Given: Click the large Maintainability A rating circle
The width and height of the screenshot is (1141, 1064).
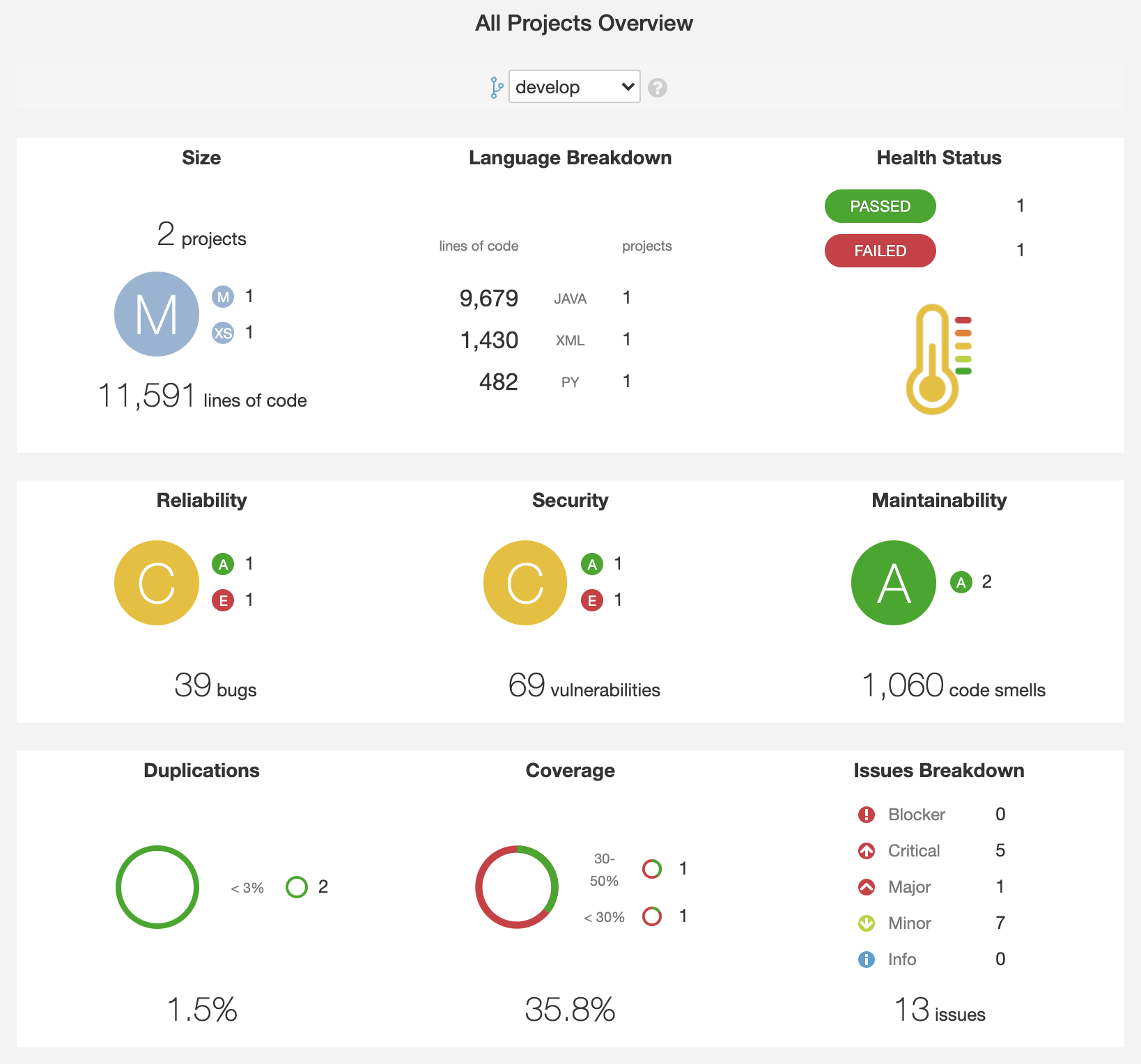Looking at the screenshot, I should pyautogui.click(x=894, y=583).
